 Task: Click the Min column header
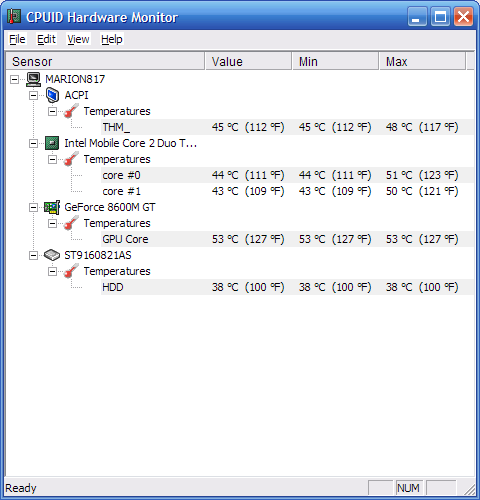click(335, 61)
